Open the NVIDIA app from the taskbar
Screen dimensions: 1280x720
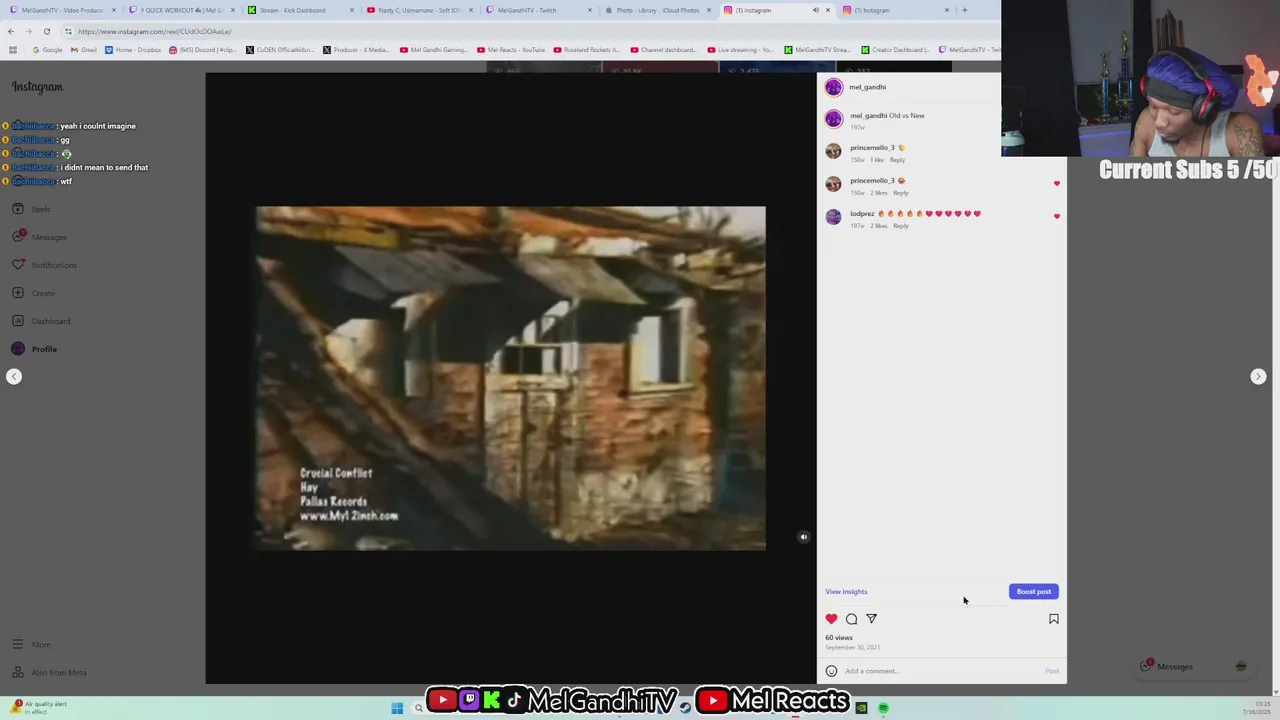pos(861,708)
